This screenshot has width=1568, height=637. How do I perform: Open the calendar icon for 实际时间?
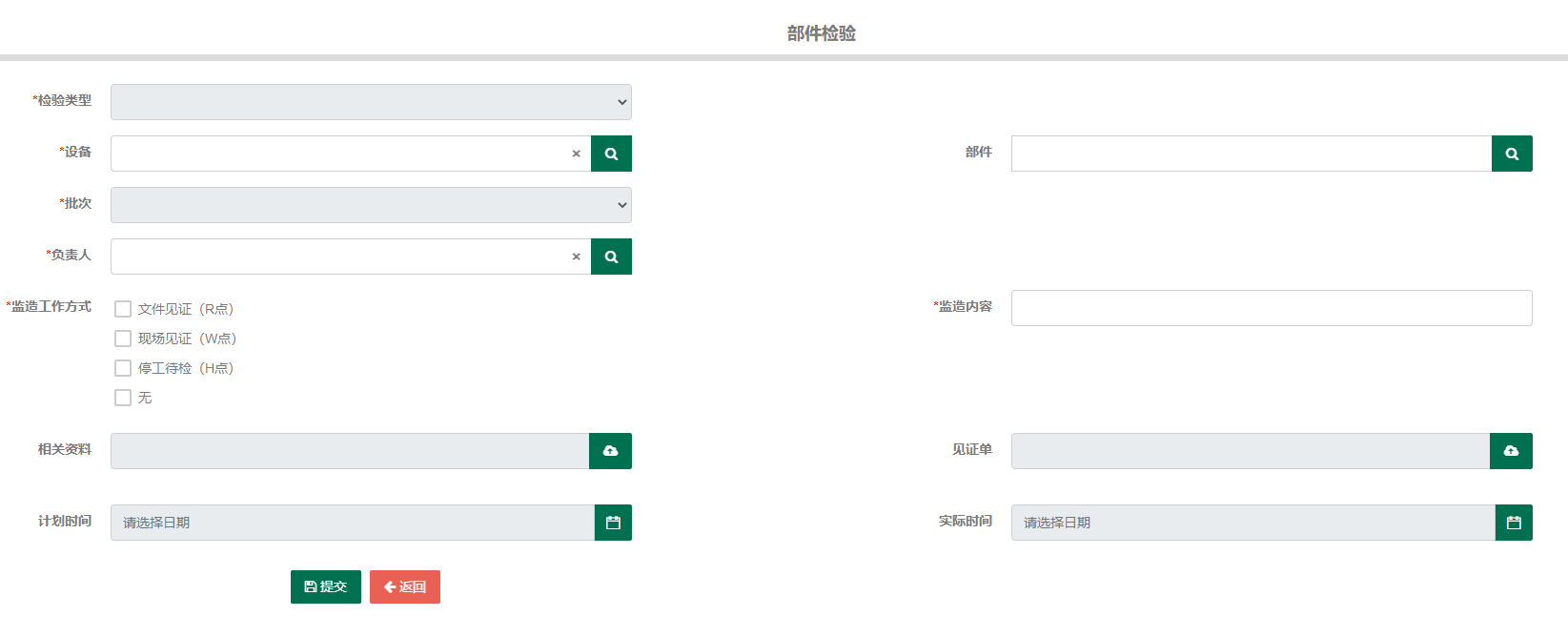pos(1514,523)
